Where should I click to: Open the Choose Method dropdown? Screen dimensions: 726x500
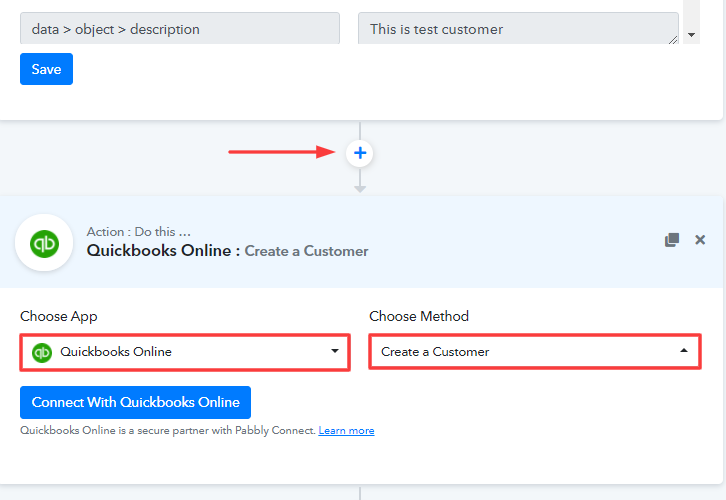point(535,352)
